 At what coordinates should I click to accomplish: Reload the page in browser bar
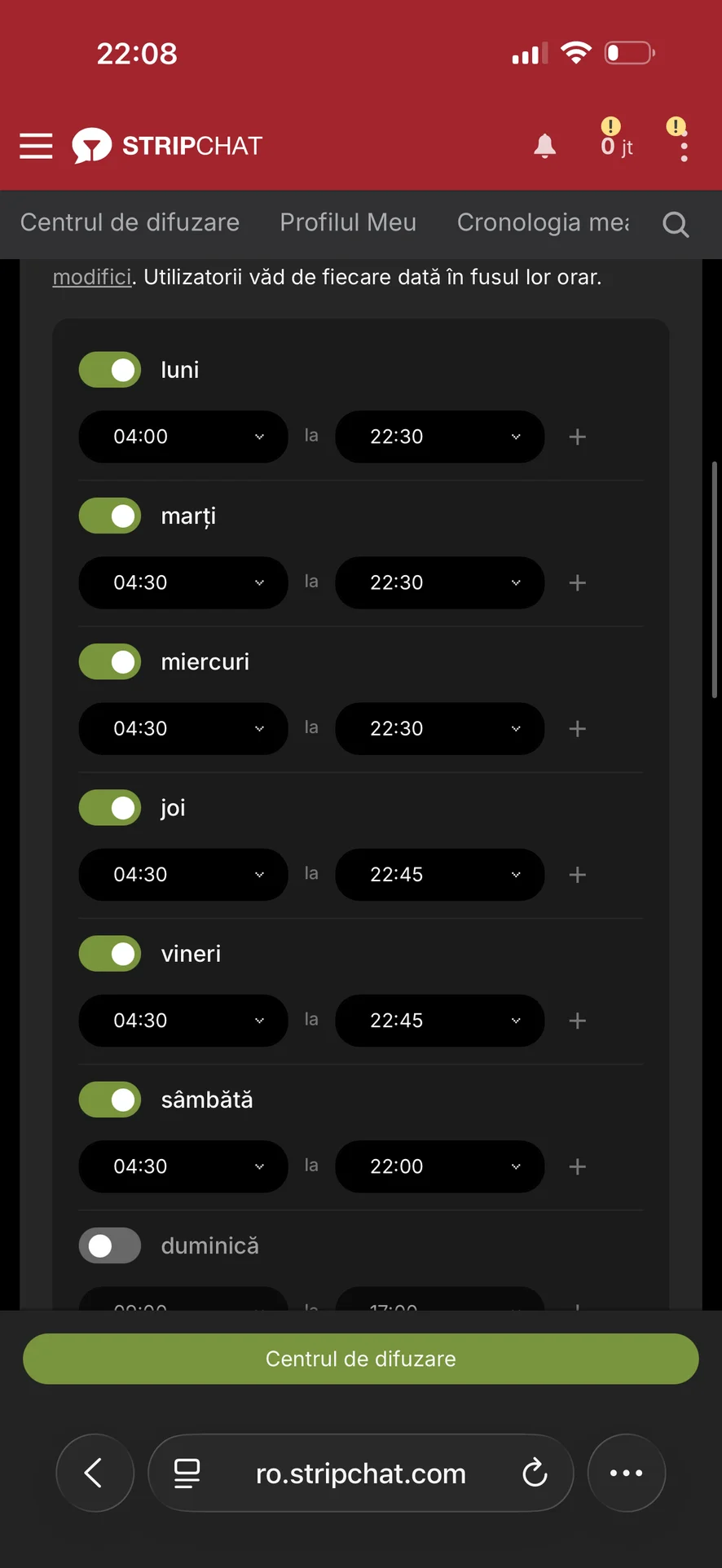click(x=535, y=1473)
